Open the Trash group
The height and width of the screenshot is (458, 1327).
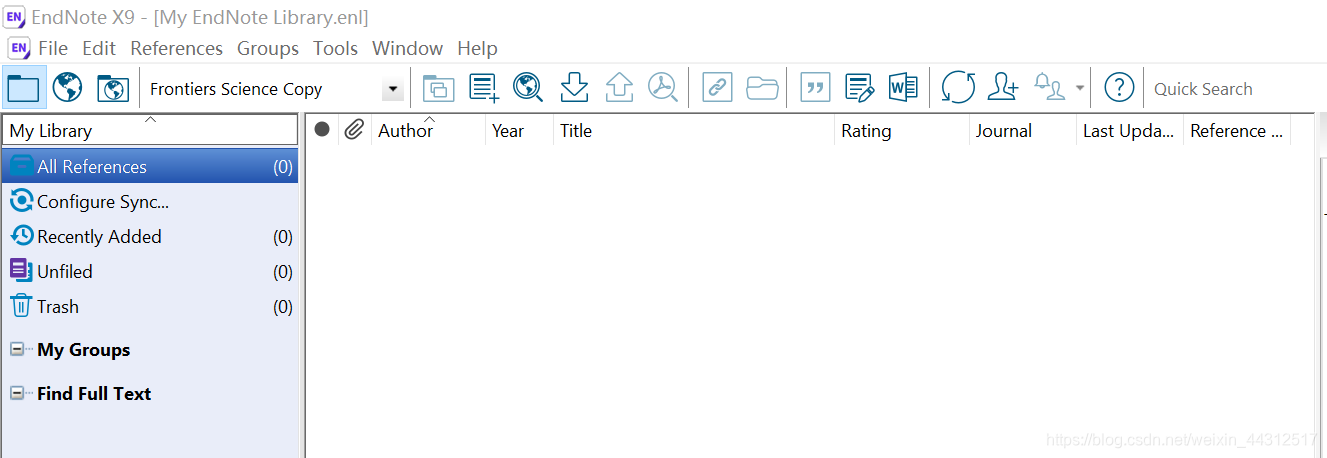click(x=150, y=306)
